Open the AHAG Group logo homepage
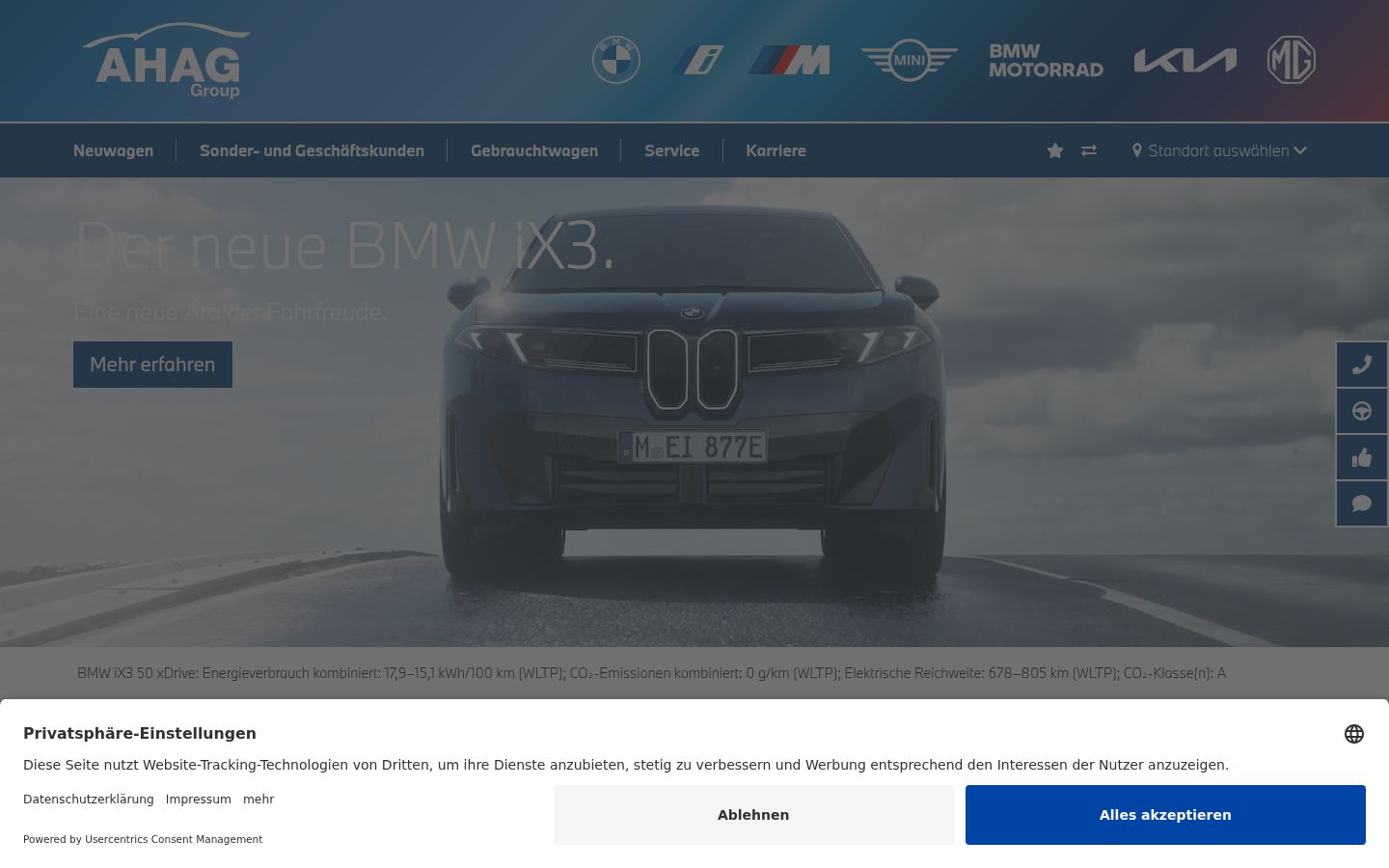 click(x=166, y=61)
